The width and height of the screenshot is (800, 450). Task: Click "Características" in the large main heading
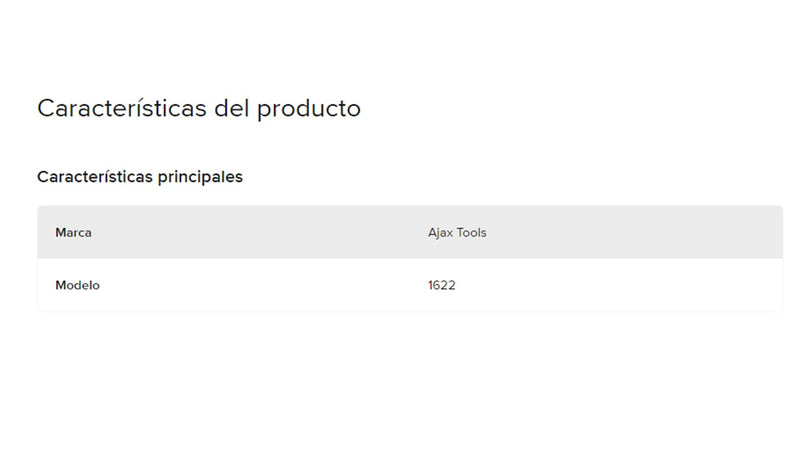point(122,108)
